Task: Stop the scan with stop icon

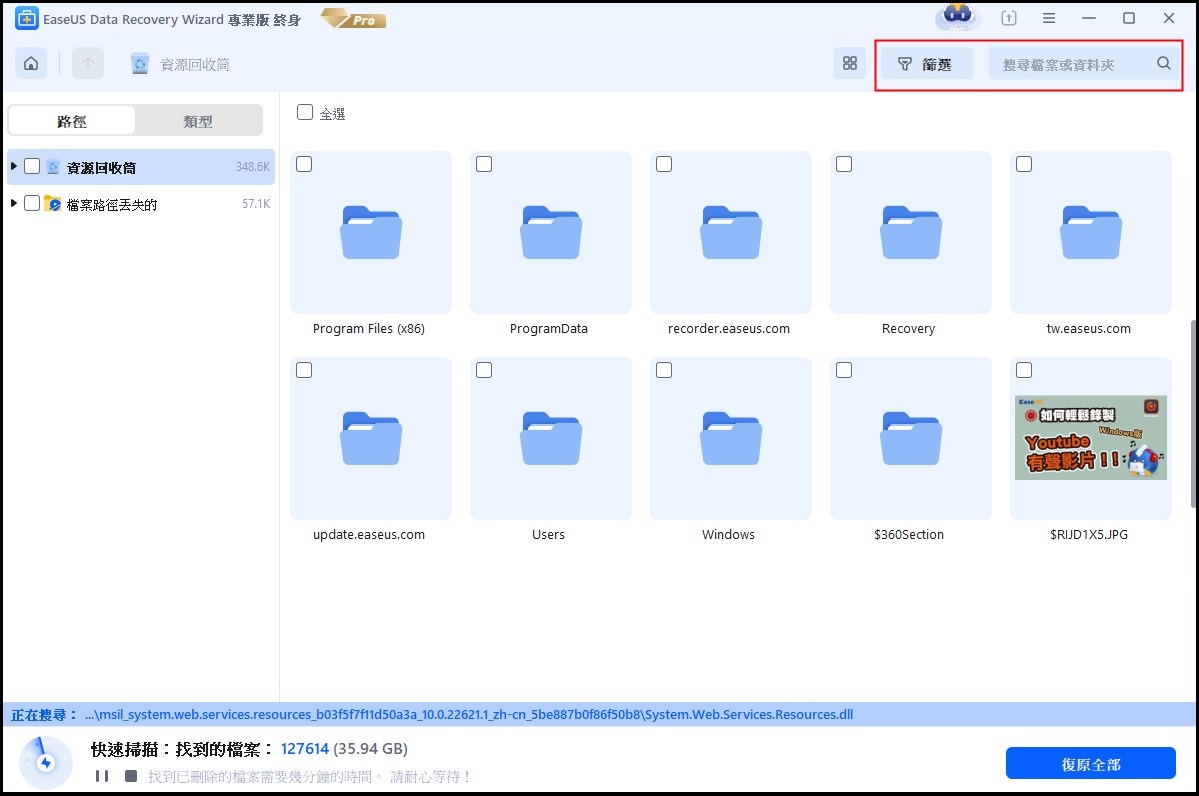Action: (x=131, y=776)
